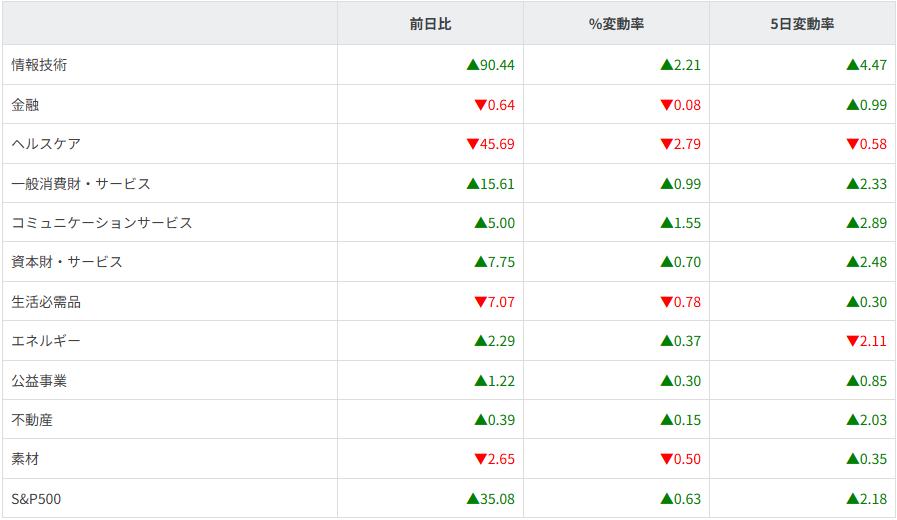Click the red down triangle before 7.07
897x520 pixels.
point(481,302)
